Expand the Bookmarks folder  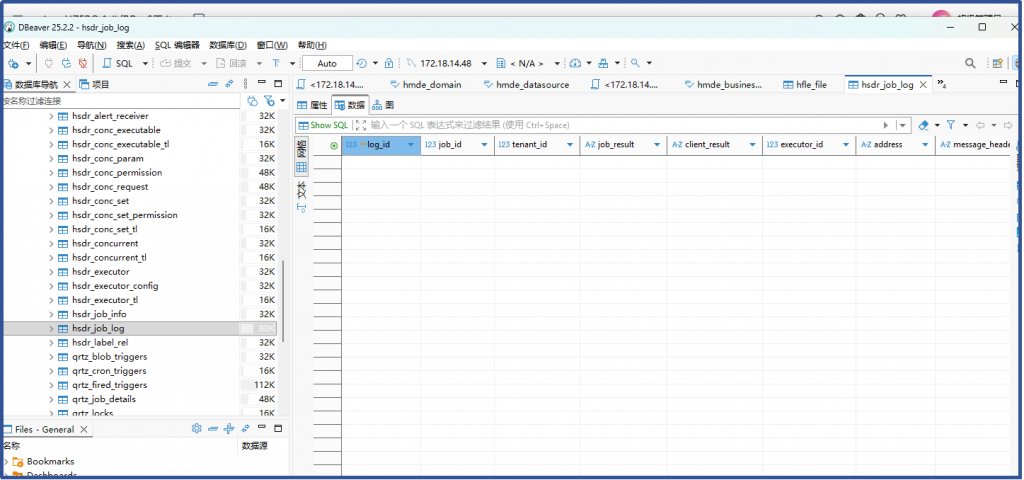click(x=6, y=461)
